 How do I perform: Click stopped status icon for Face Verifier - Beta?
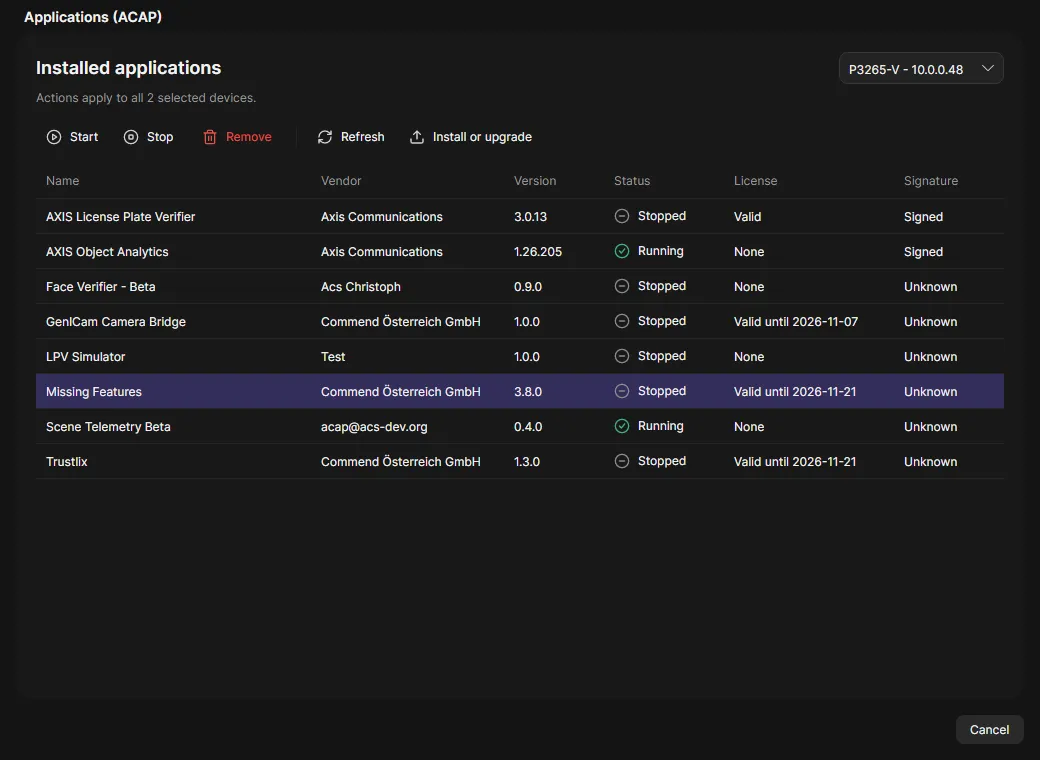point(621,286)
